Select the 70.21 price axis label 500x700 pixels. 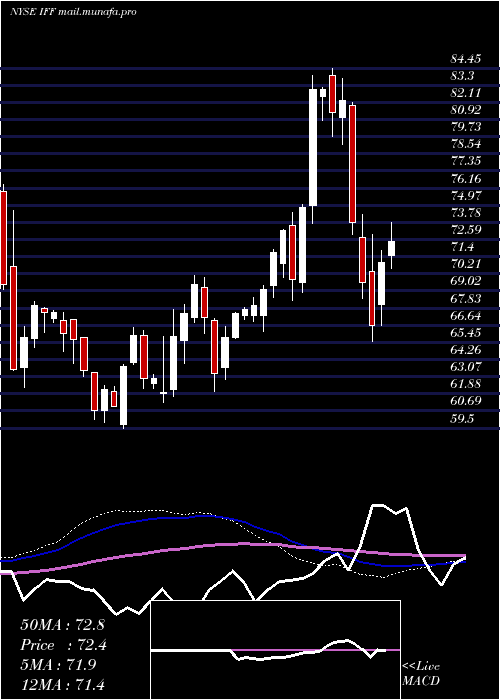tap(465, 264)
